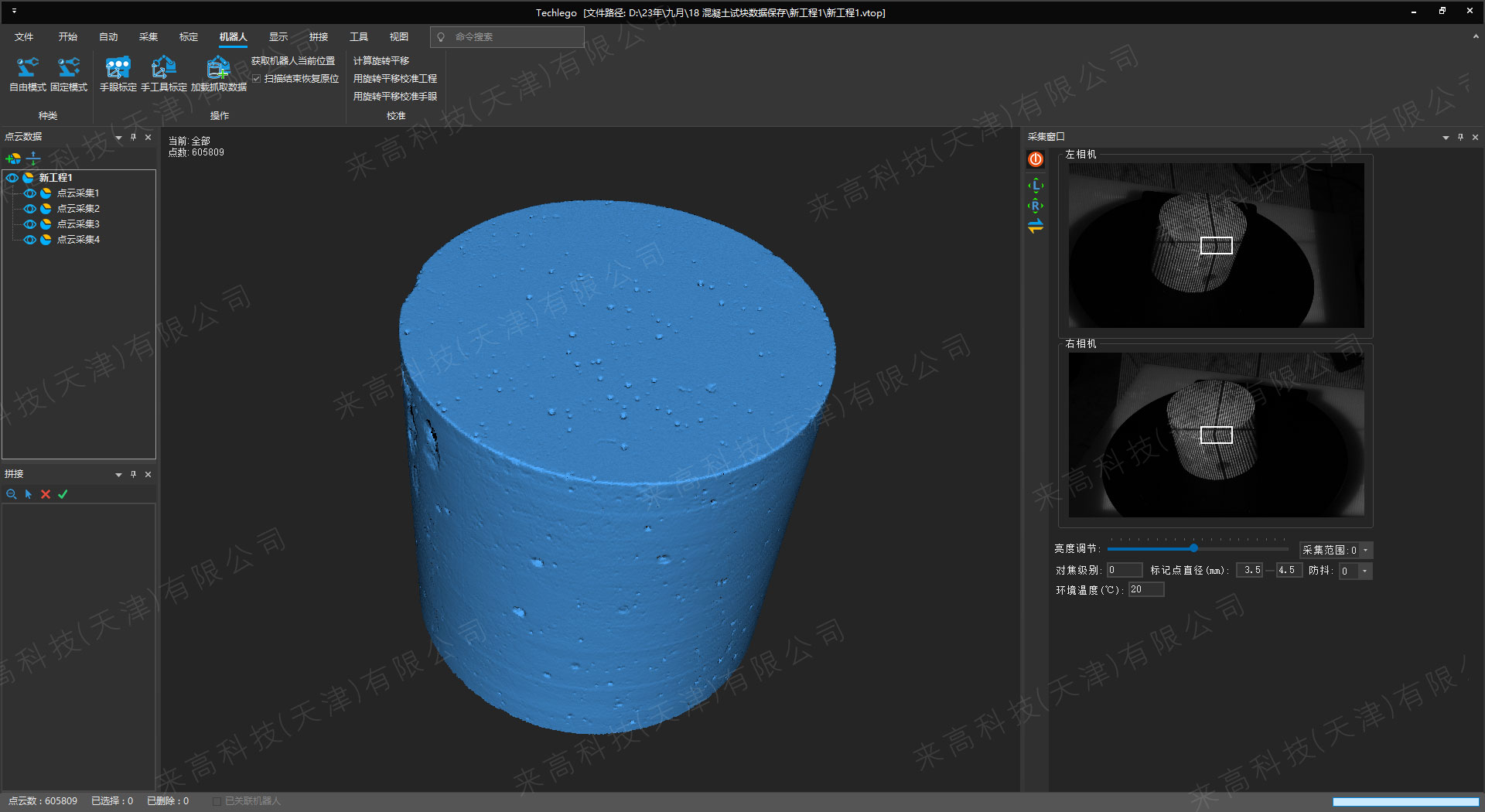Adjust the 亮度调节 brightness slider handle
Image resolution: width=1485 pixels, height=812 pixels.
pos(1193,548)
